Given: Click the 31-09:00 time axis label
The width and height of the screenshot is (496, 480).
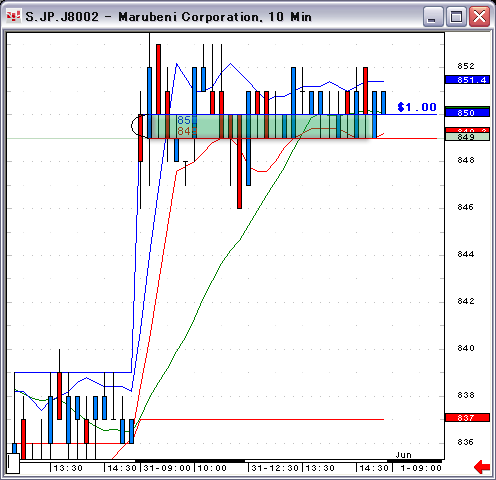Looking at the screenshot, I should pyautogui.click(x=167, y=468).
